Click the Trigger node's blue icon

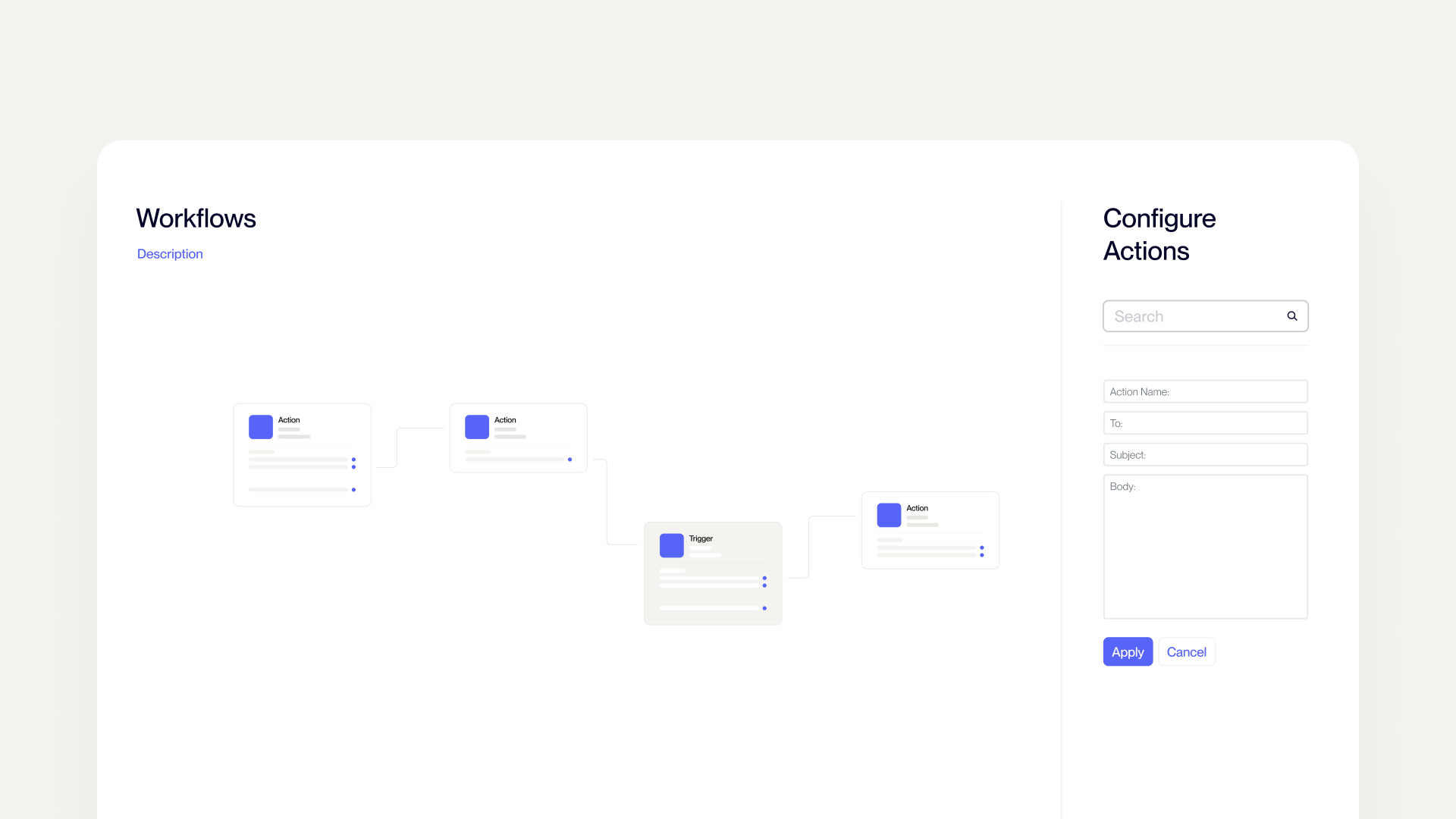(671, 545)
